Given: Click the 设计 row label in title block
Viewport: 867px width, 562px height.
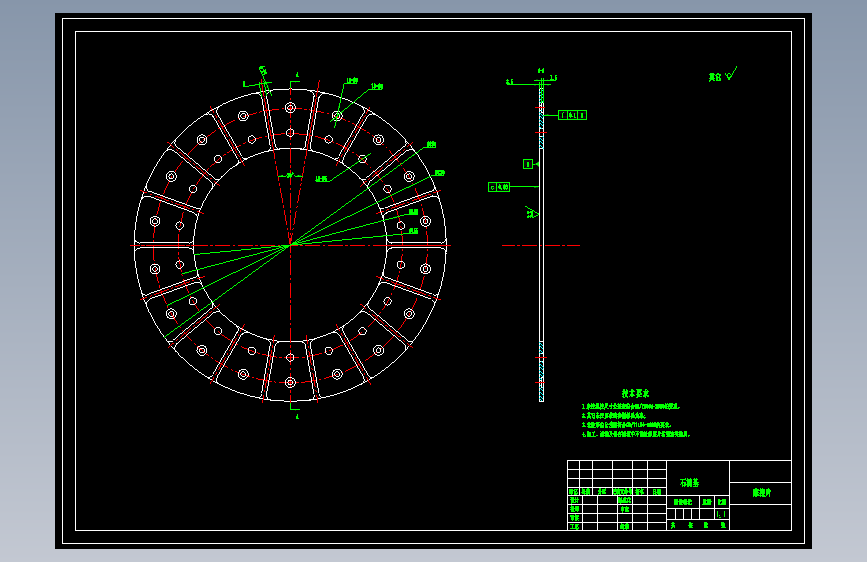Looking at the screenshot, I should coord(574,500).
